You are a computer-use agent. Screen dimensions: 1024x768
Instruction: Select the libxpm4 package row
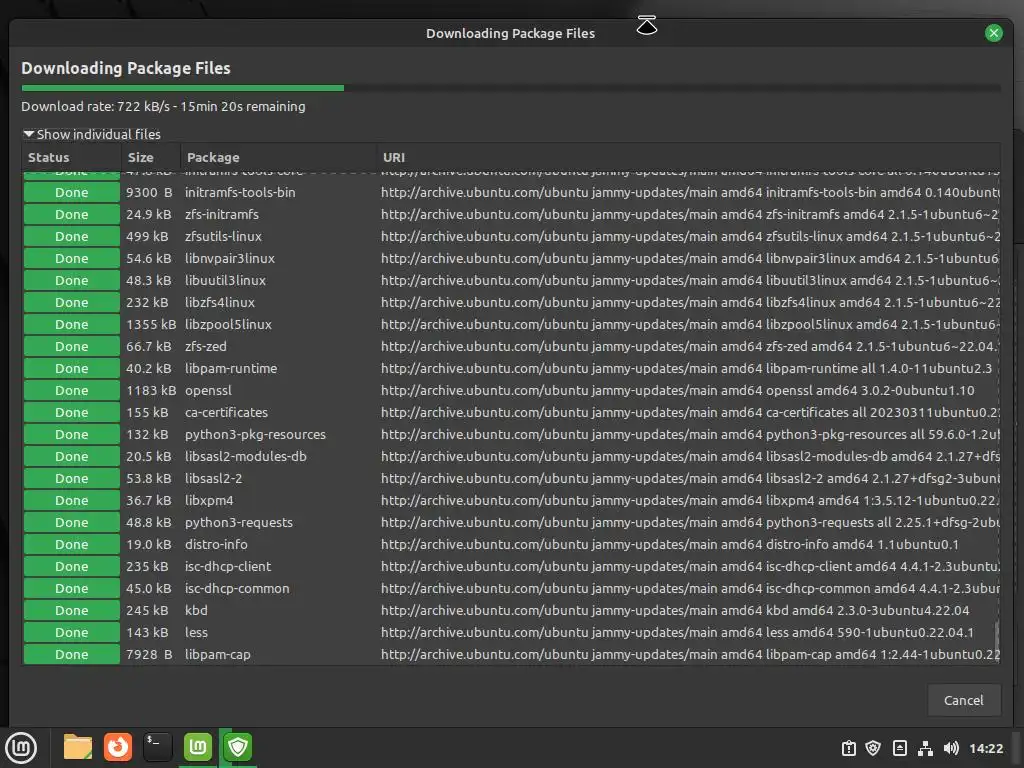511,500
